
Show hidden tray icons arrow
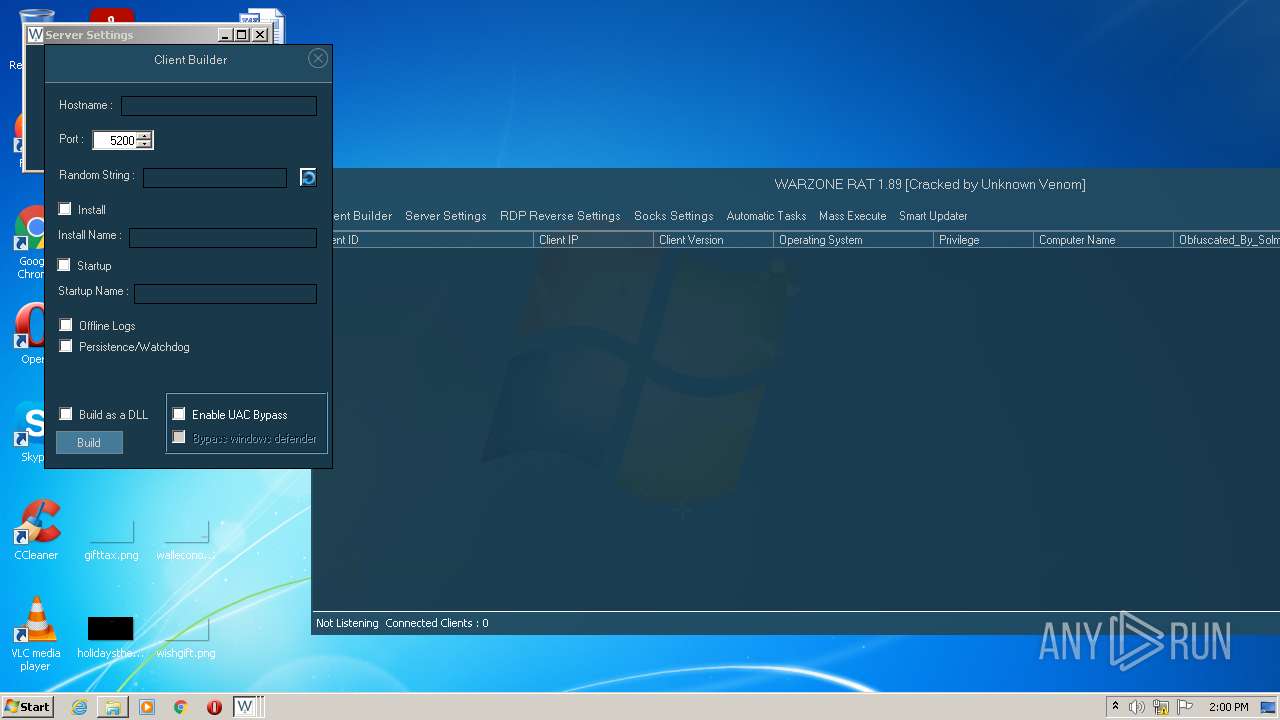(1115, 707)
